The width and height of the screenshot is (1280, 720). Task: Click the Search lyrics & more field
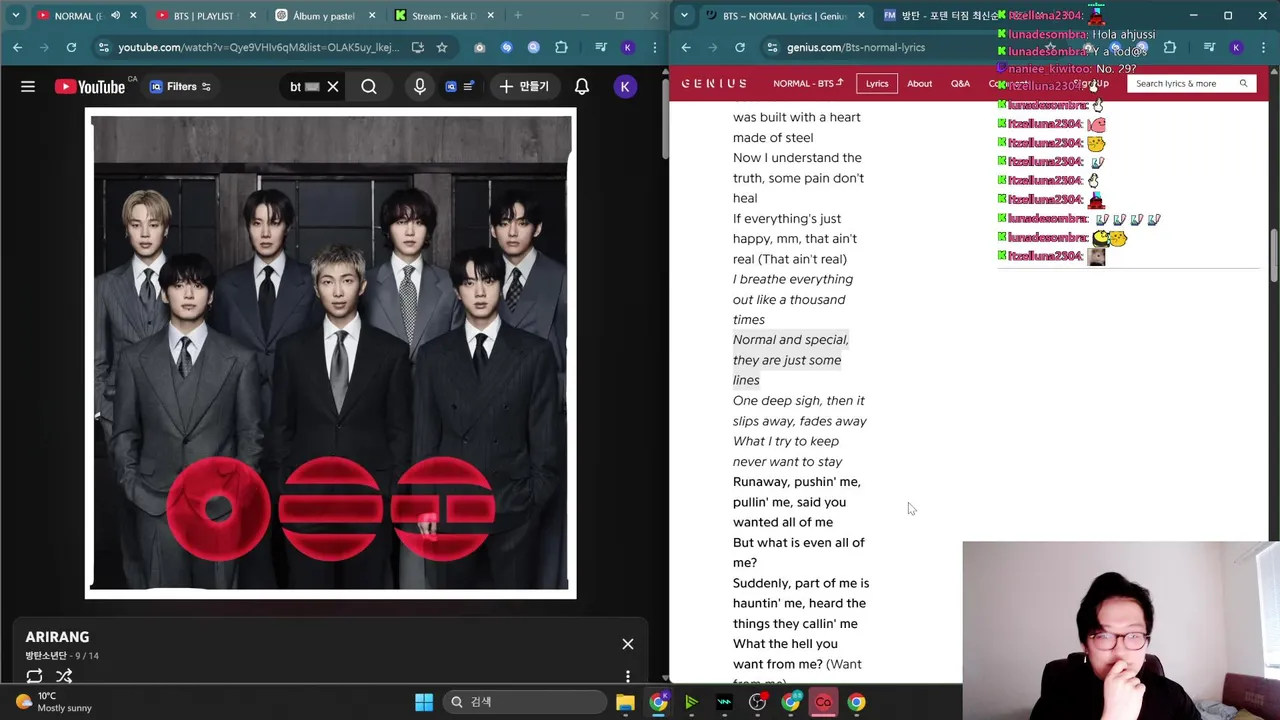point(1190,84)
